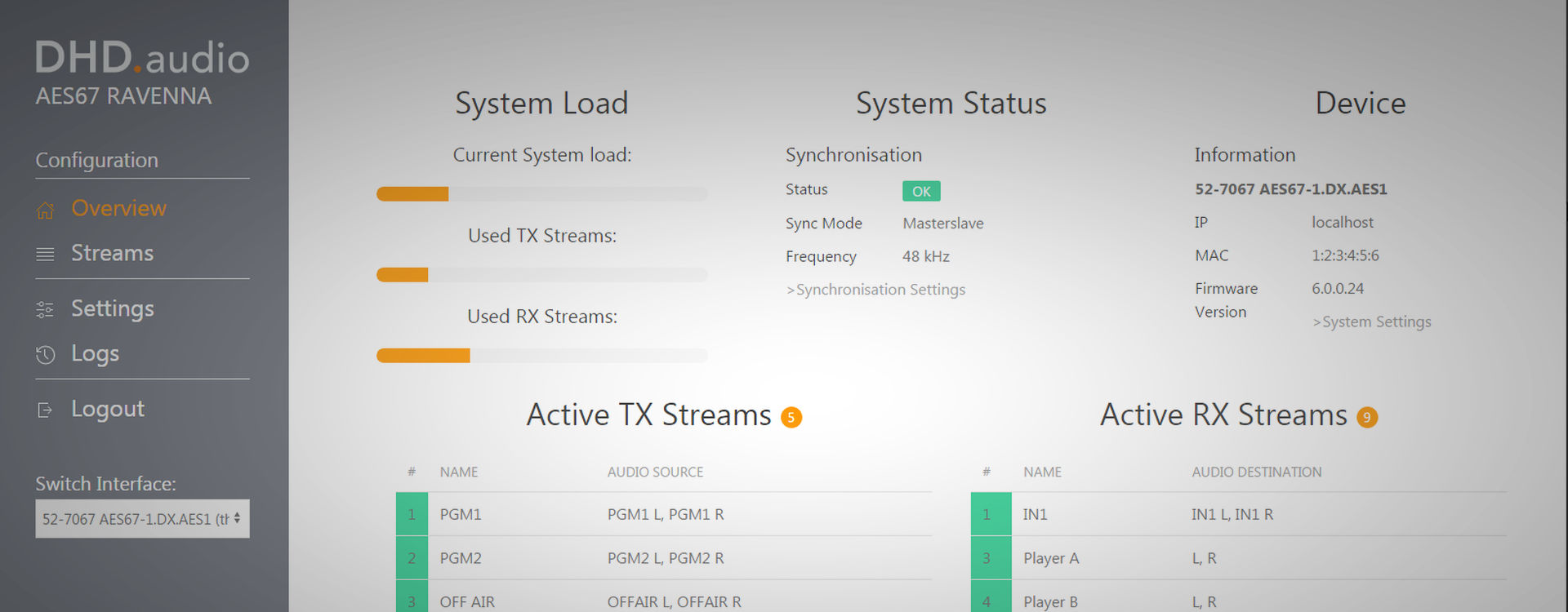Click the DHD.audio logo

[x=142, y=59]
